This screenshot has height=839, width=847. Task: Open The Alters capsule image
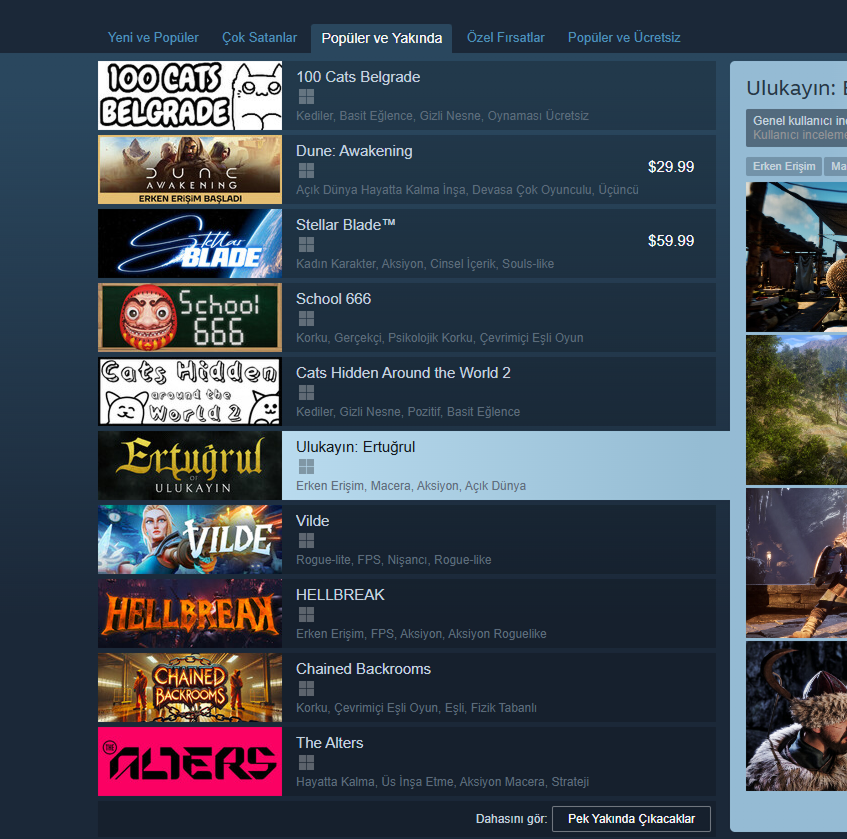coord(190,762)
